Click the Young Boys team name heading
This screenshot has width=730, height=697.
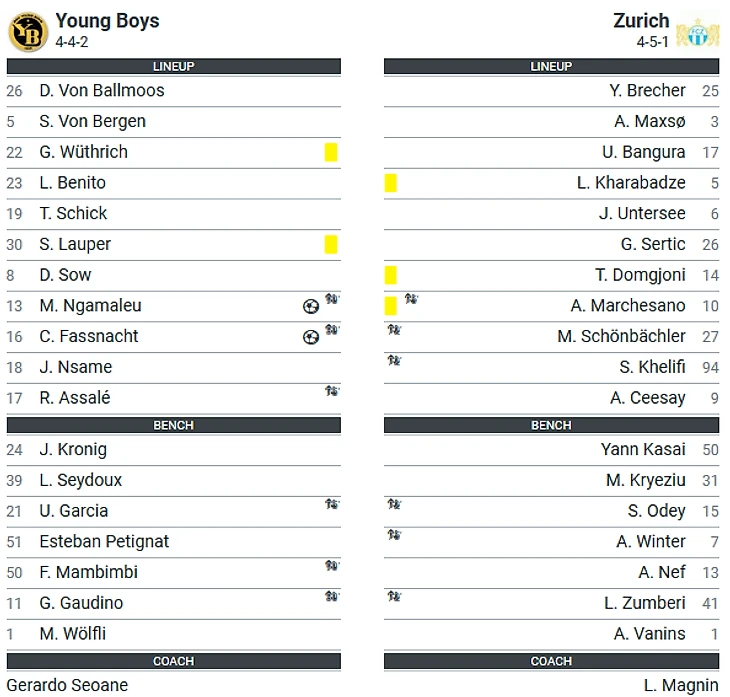pyautogui.click(x=107, y=21)
